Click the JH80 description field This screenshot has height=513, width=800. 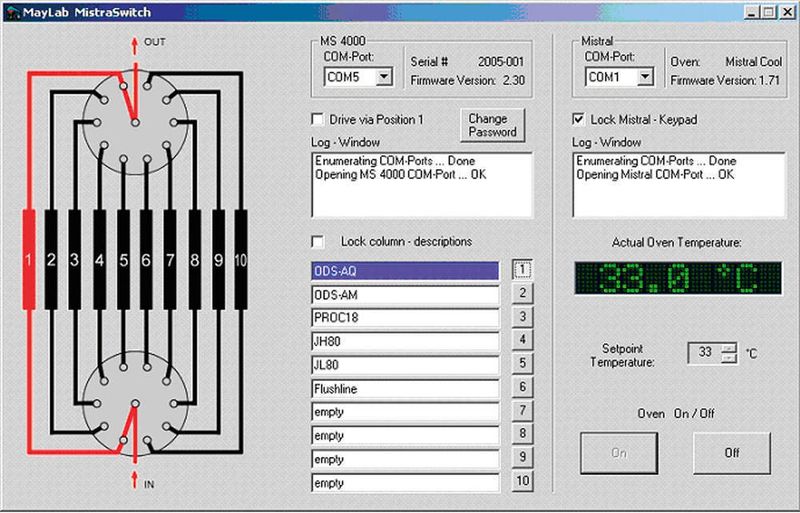pos(405,341)
